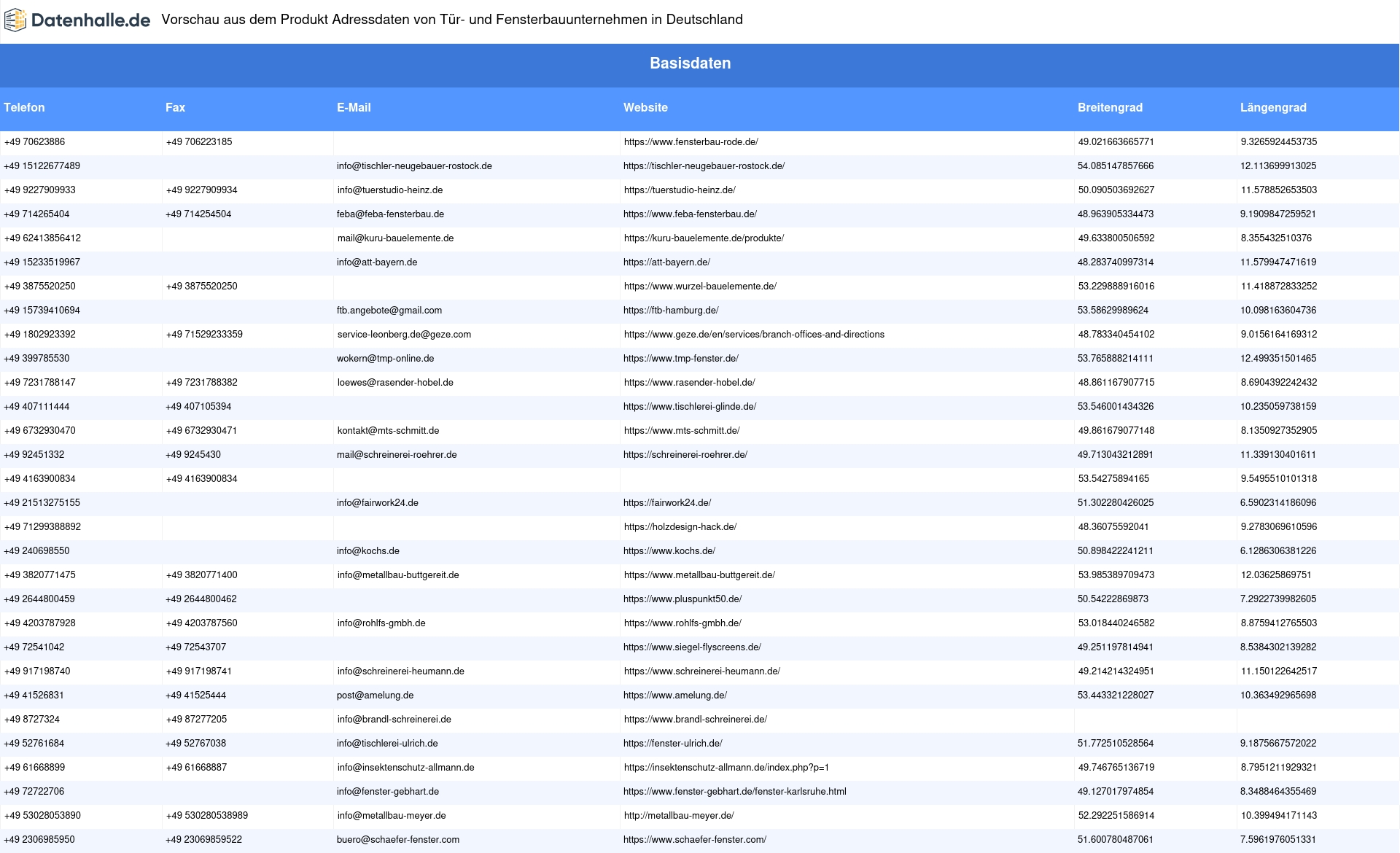
Task: Open website https://ftb-hamburg.de/
Action: pos(671,311)
